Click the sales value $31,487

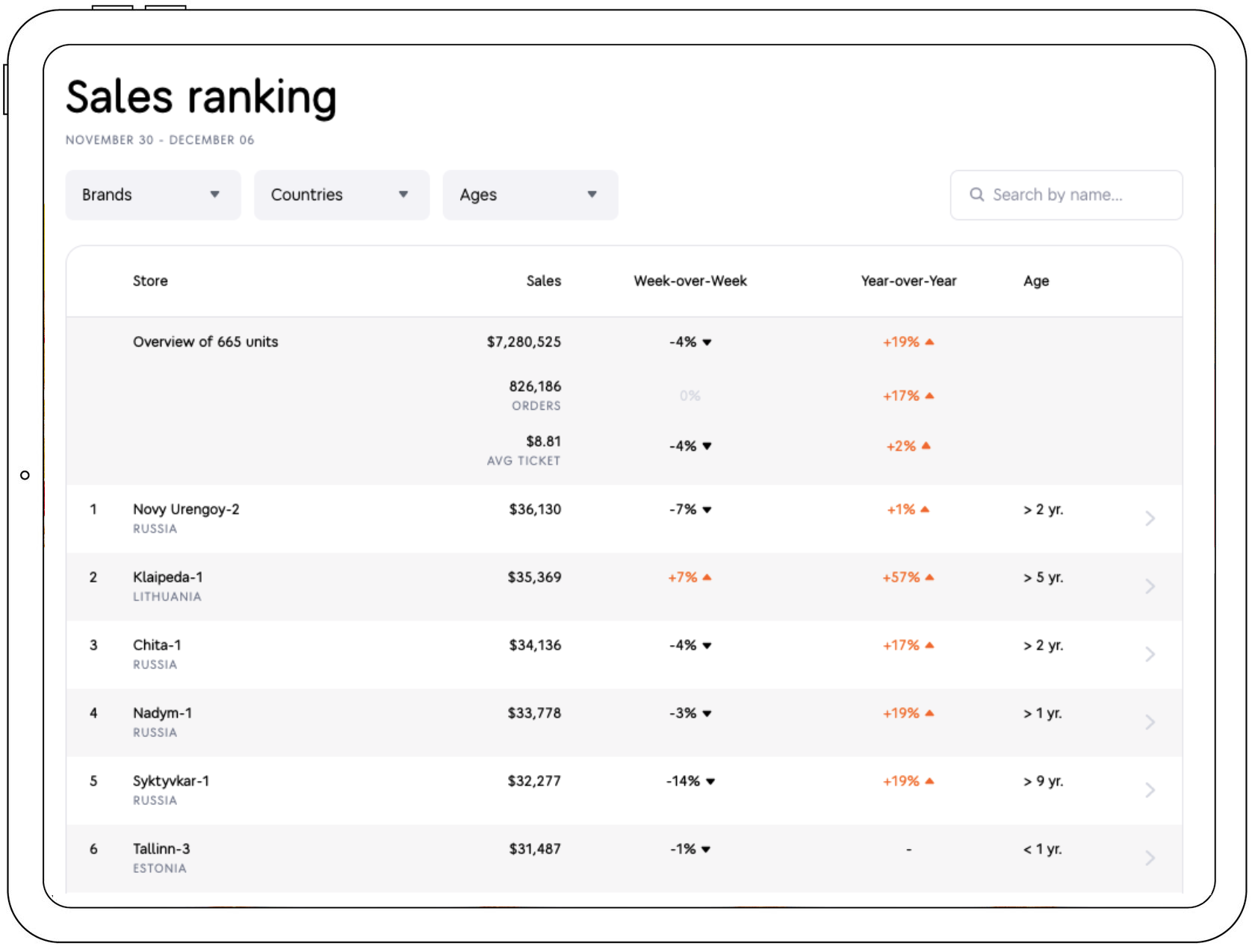[x=535, y=849]
